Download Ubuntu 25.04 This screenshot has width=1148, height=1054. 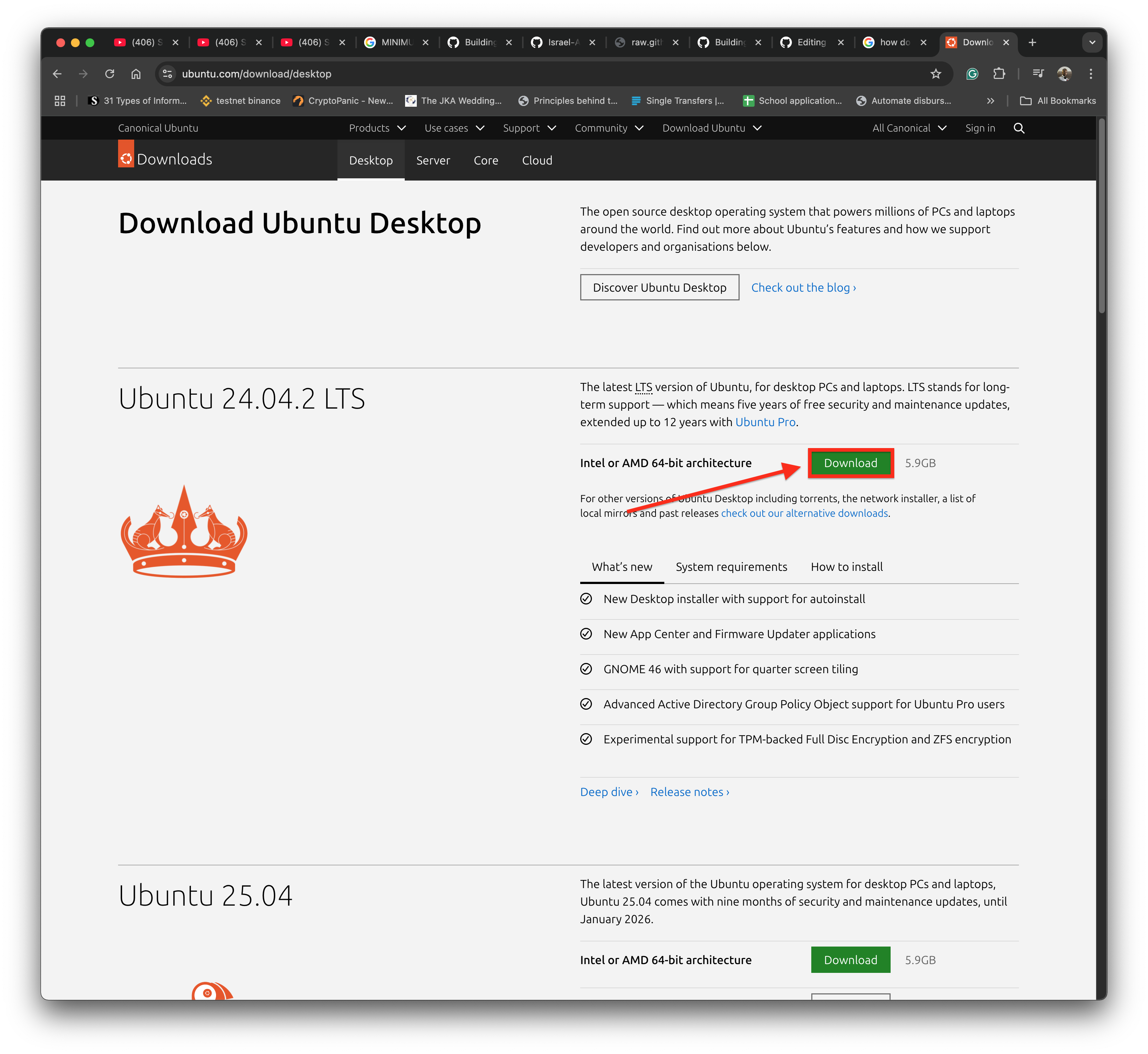point(850,960)
